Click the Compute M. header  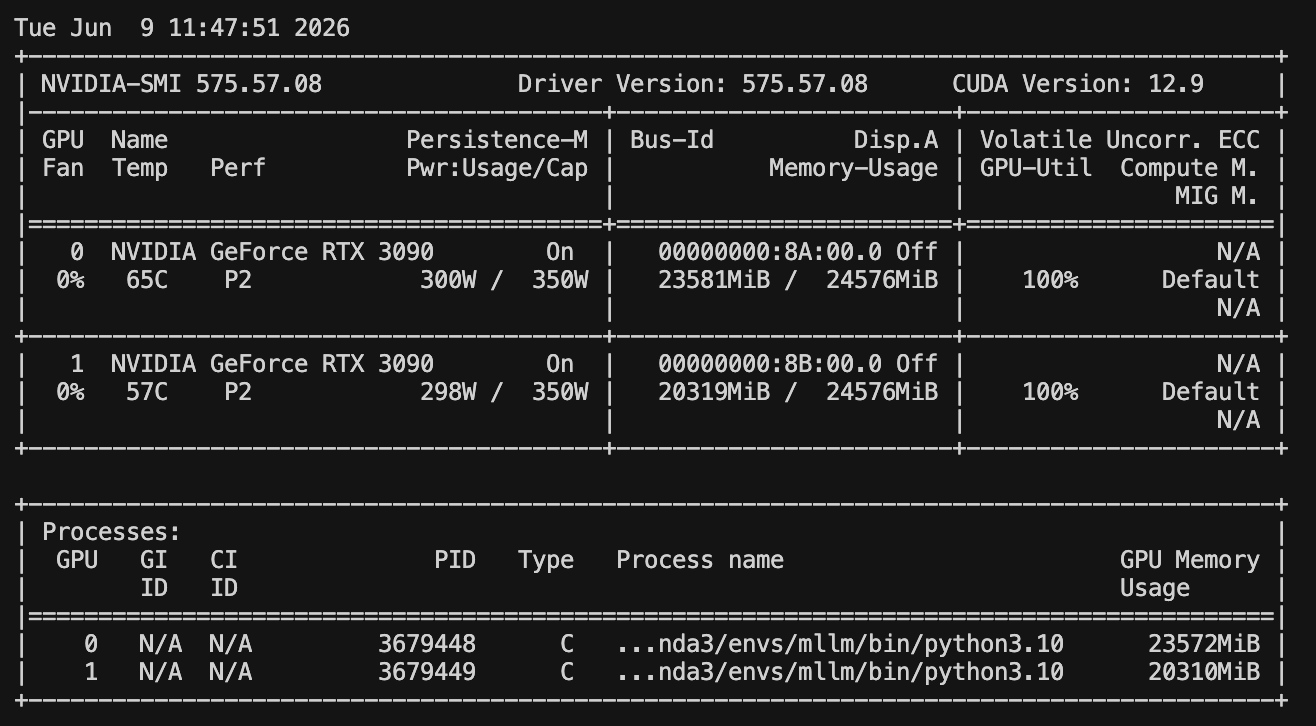(x=1190, y=167)
